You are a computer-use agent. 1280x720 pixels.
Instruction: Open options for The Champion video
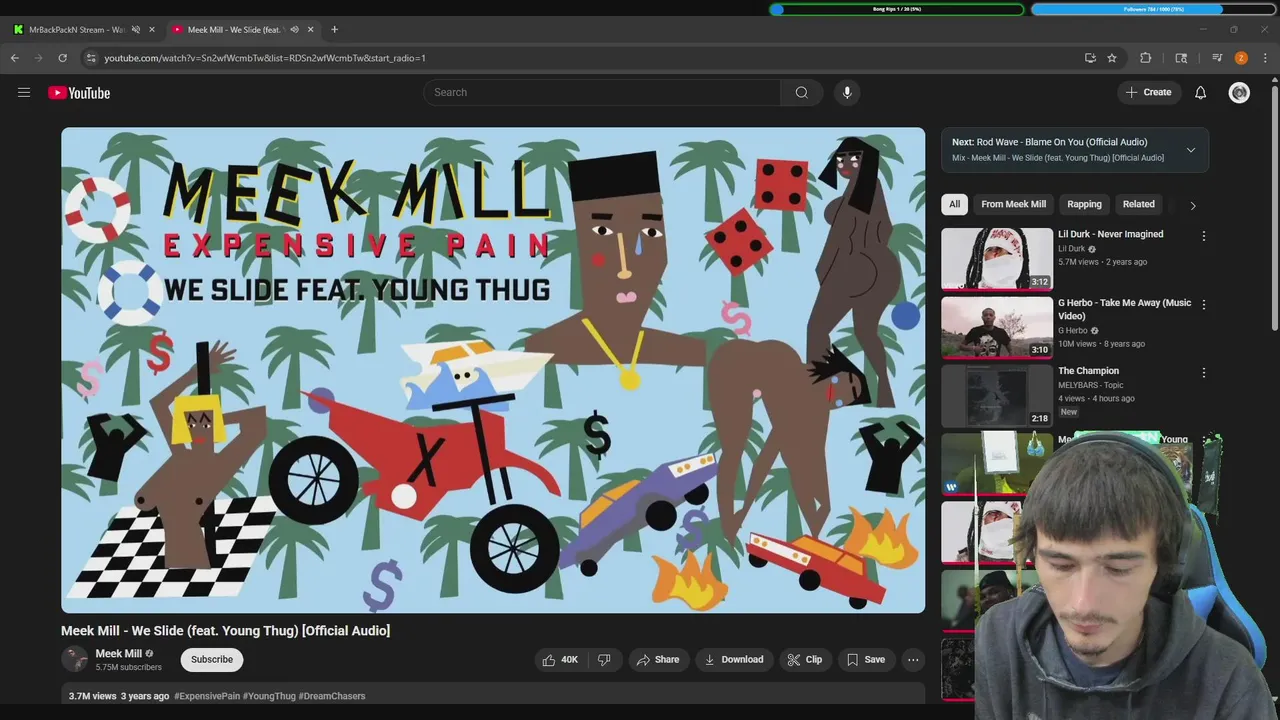coord(1204,372)
